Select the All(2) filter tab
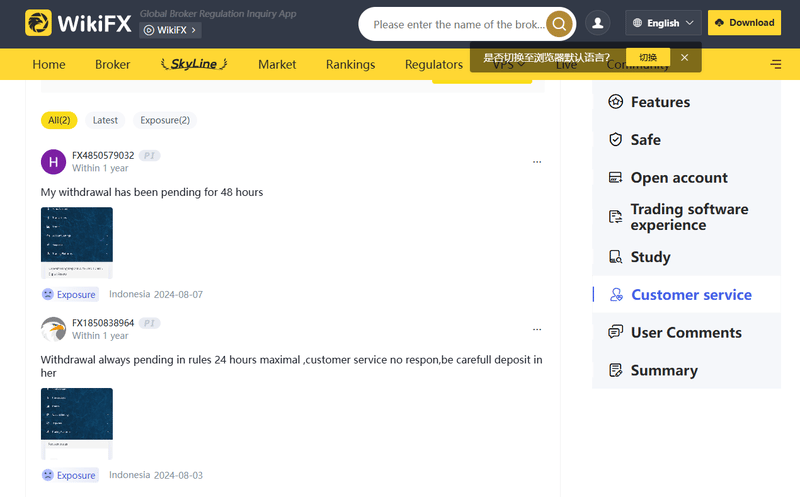The width and height of the screenshot is (800, 497). [x=59, y=120]
